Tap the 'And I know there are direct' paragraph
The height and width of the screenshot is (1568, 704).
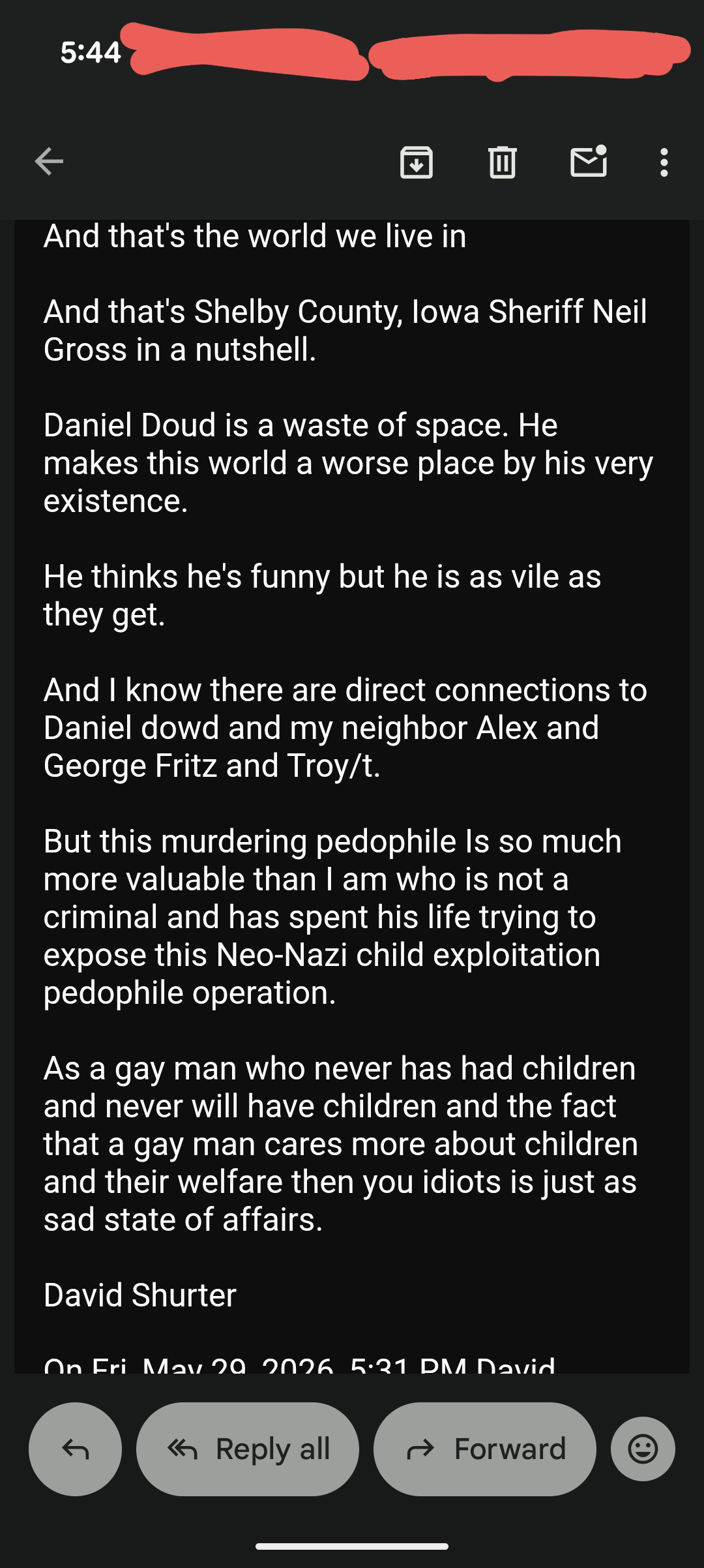click(345, 727)
